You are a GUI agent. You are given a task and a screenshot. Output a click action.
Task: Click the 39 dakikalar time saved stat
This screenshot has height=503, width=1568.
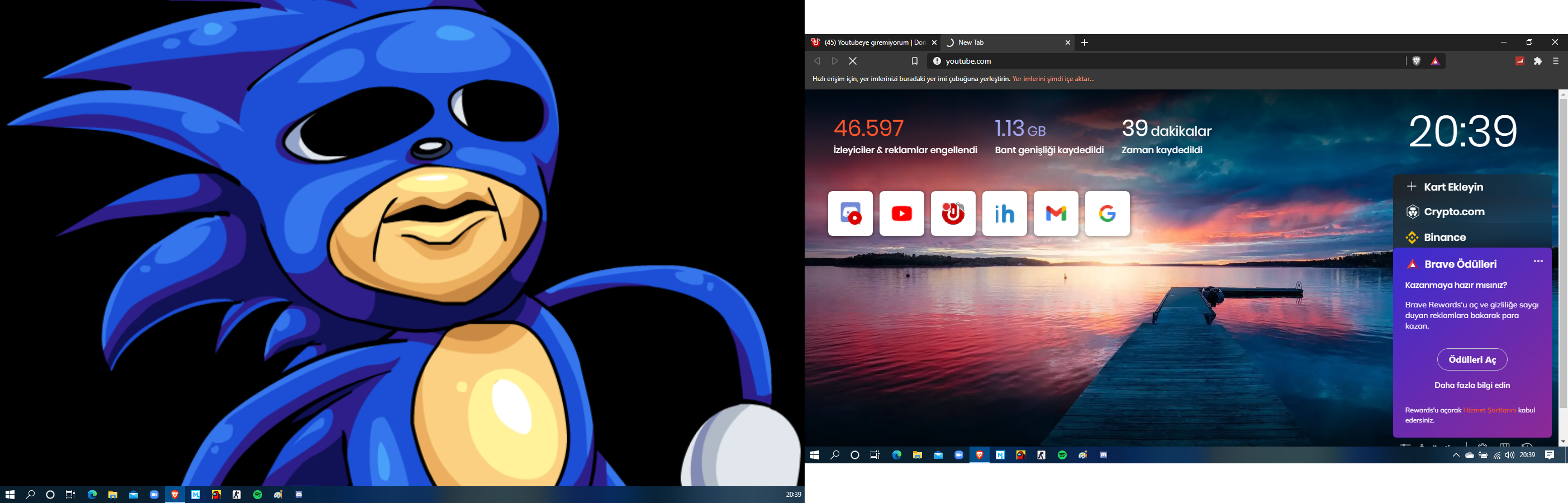tap(1166, 136)
